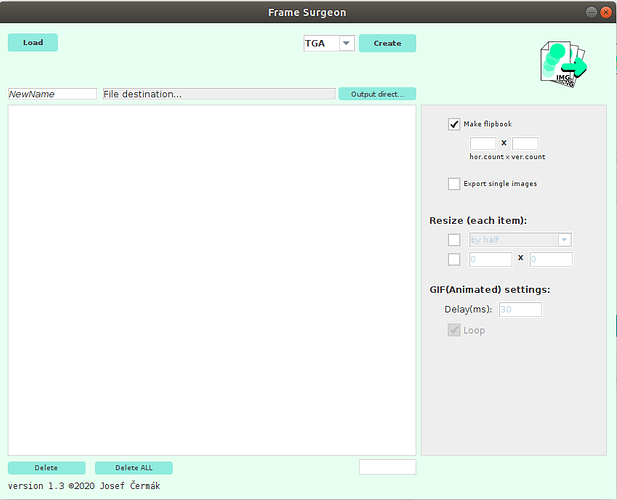Viewport: 617px width, 500px height.
Task: Open the TGA format dropdown
Action: pos(329,43)
